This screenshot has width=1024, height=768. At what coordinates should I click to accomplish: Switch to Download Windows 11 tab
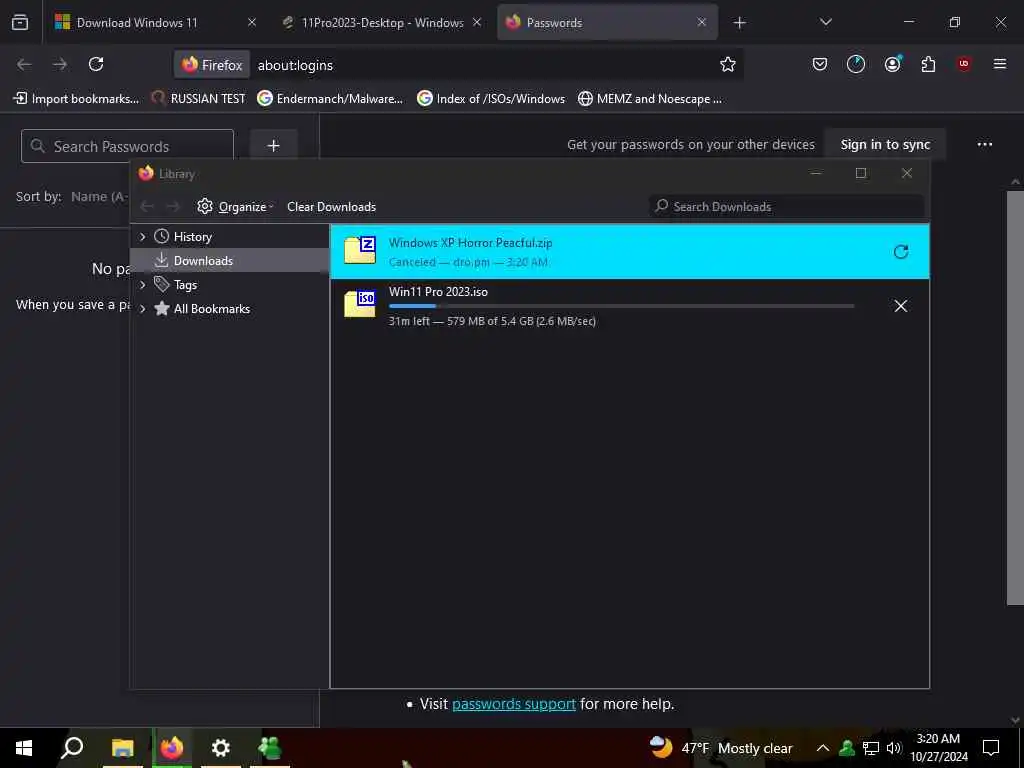(x=154, y=22)
